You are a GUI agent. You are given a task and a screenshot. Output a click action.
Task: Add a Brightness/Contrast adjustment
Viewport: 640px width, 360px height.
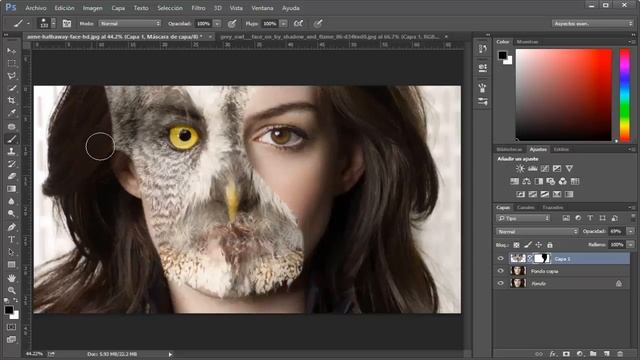(520, 169)
